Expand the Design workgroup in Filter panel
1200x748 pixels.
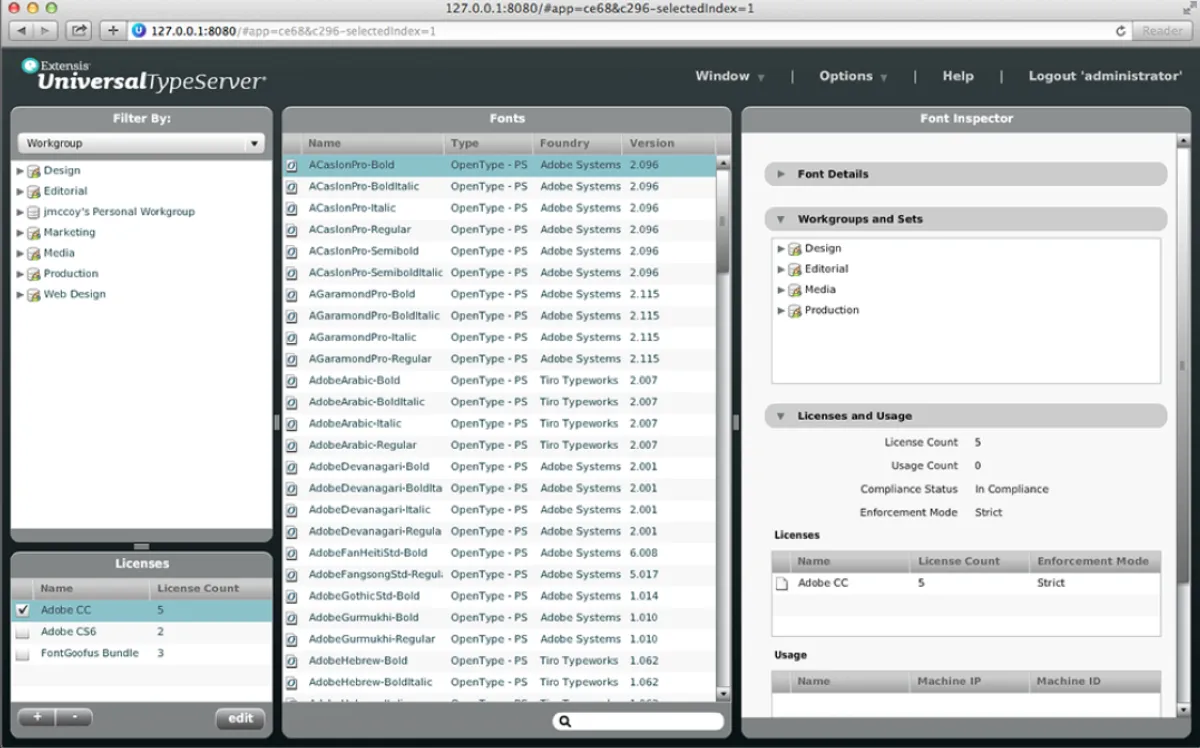tap(20, 171)
